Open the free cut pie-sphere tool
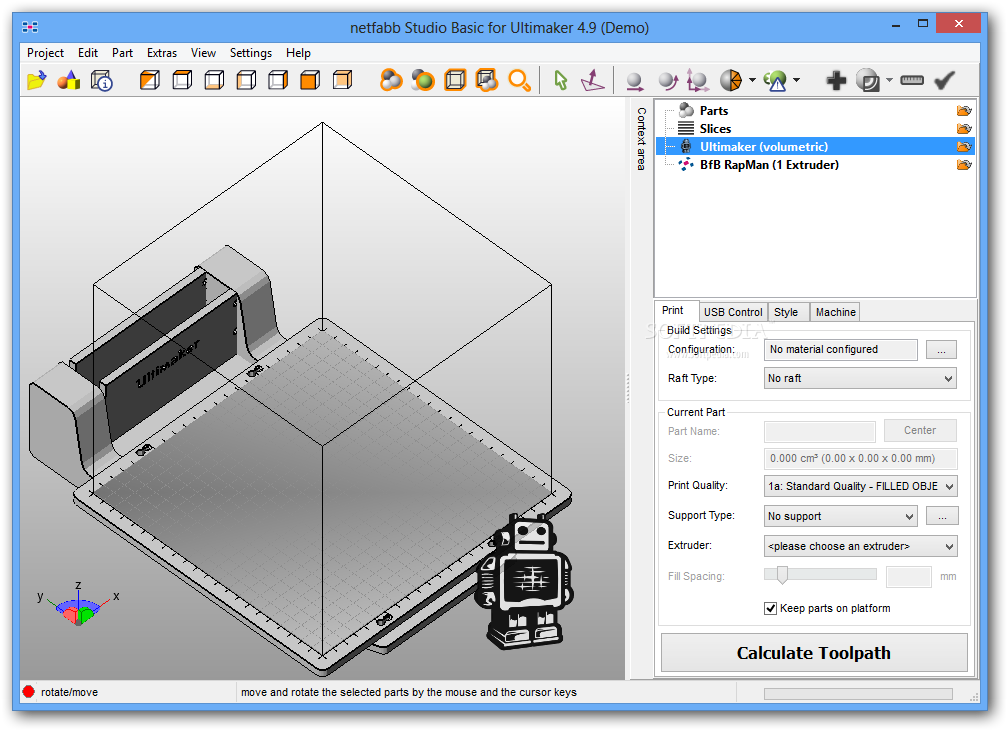The height and width of the screenshot is (731, 1008). (x=731, y=80)
